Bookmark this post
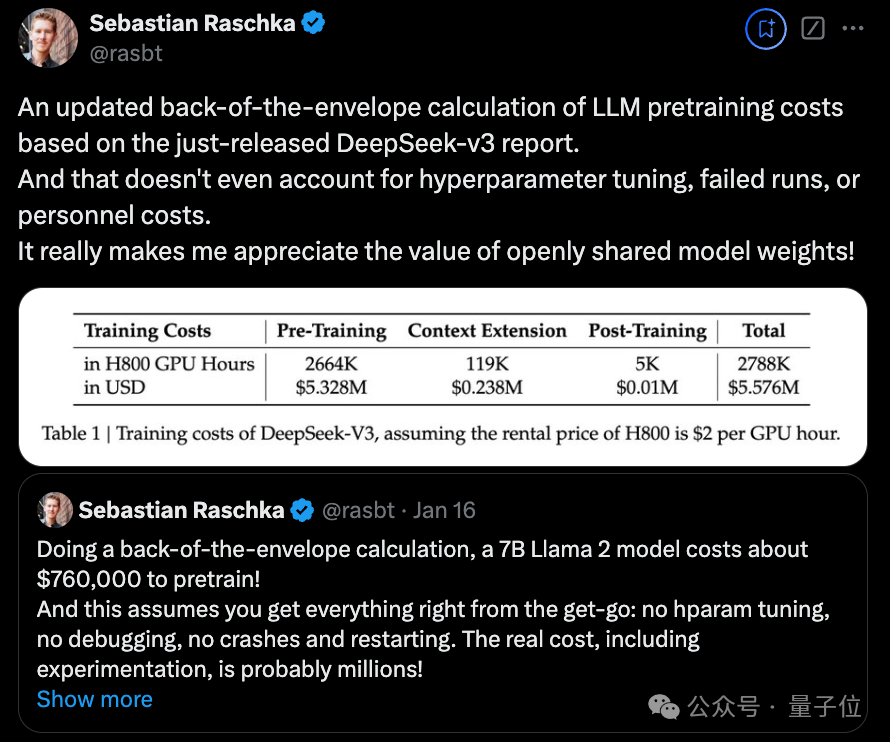Screen dimensions: 890x742 [x=765, y=29]
